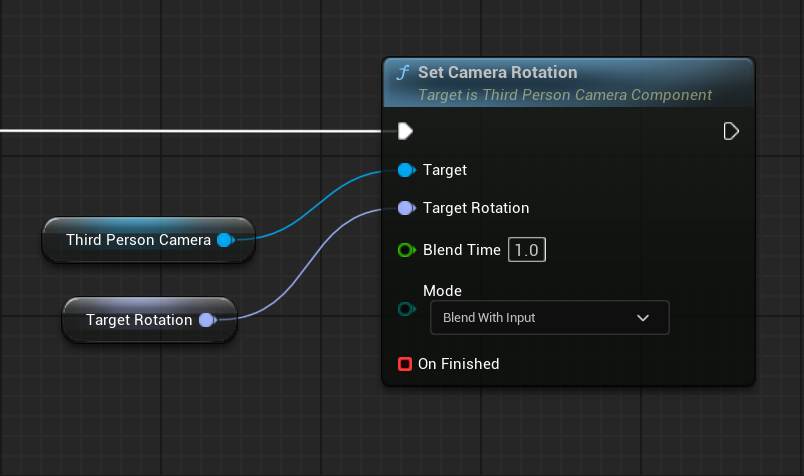
Task: Click the green Blend Time pin
Action: click(x=406, y=250)
